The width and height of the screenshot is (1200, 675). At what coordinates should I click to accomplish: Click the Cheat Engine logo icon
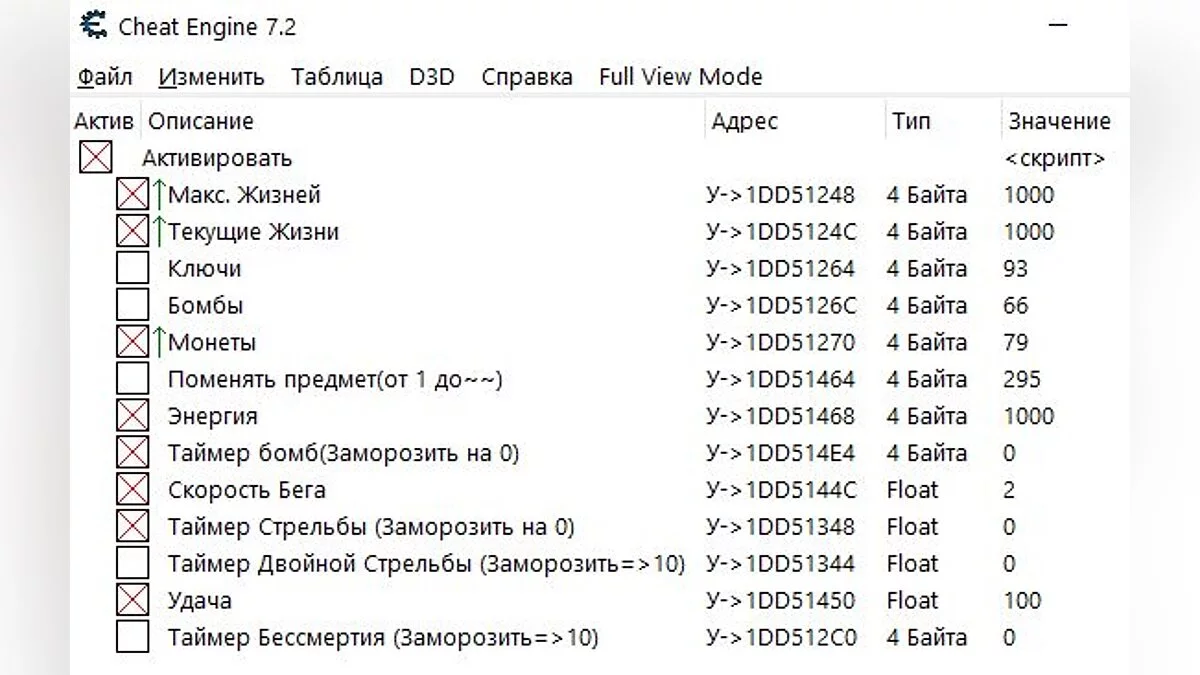click(x=93, y=26)
